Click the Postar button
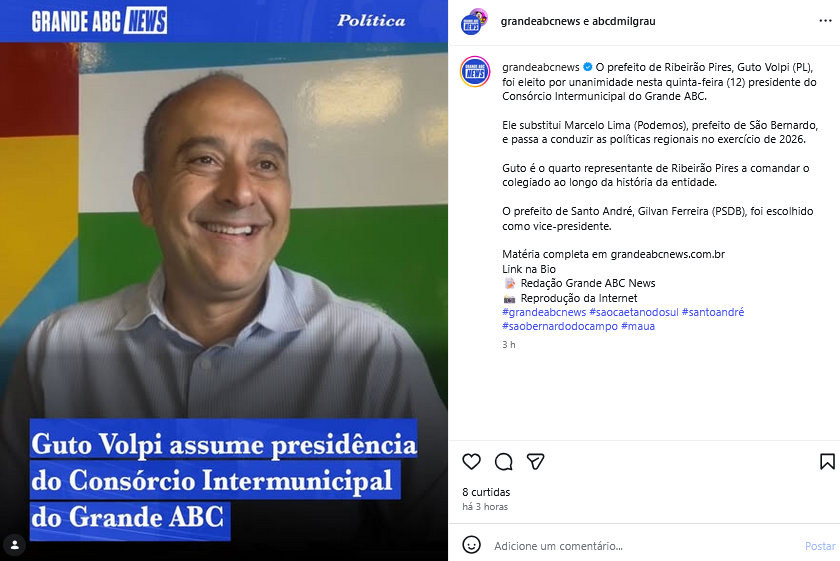The width and height of the screenshot is (840, 561). tap(820, 546)
